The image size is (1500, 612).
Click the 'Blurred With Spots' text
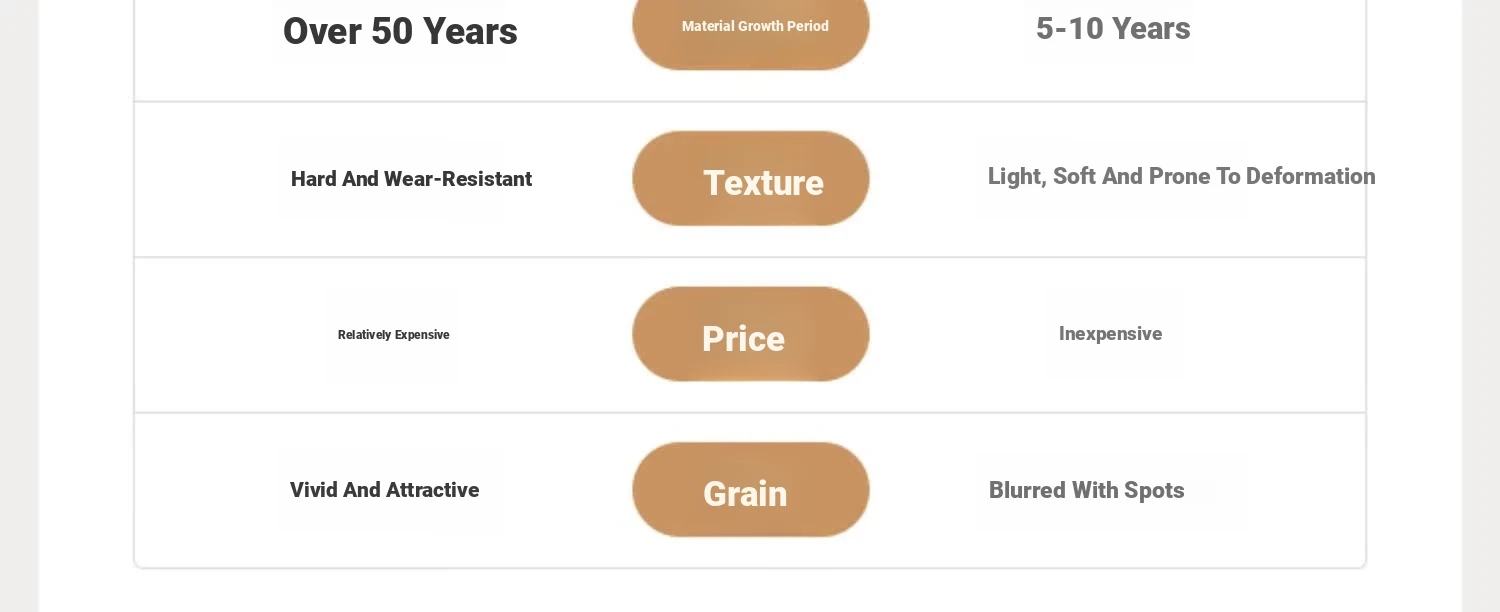(1086, 490)
